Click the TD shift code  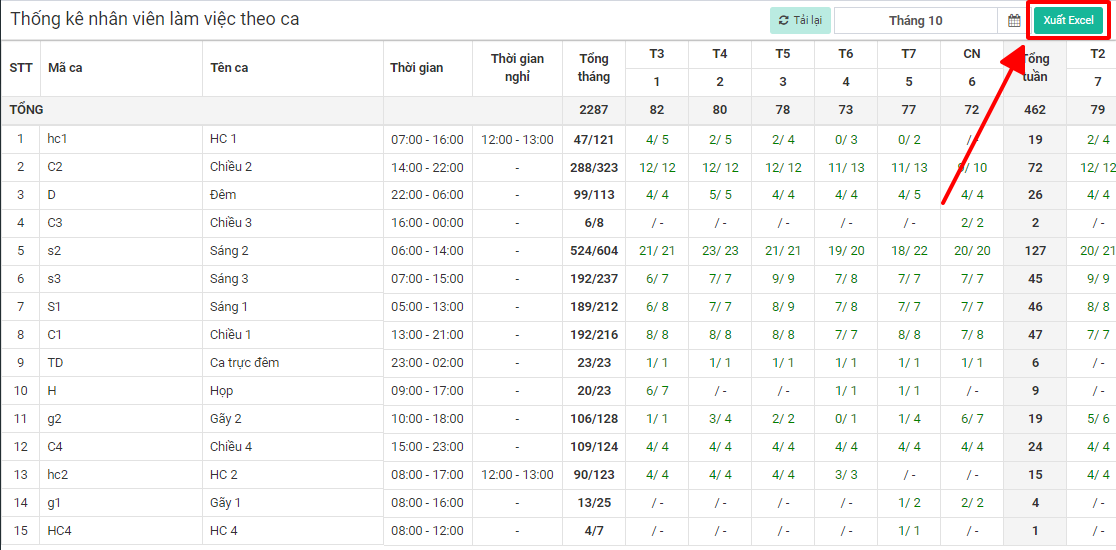[55, 363]
